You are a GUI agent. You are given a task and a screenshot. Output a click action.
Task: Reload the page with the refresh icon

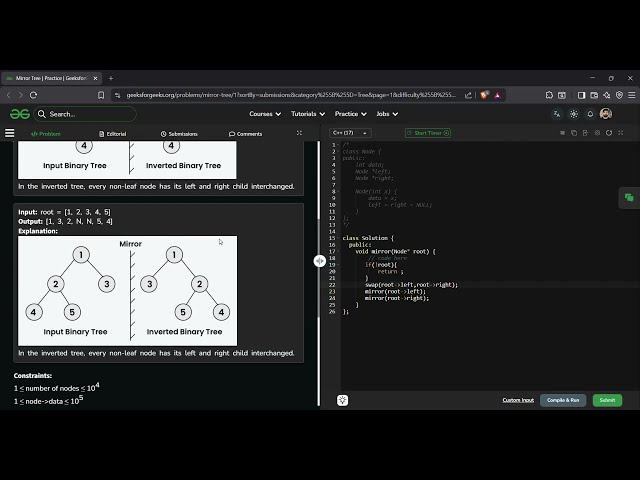pos(33,95)
